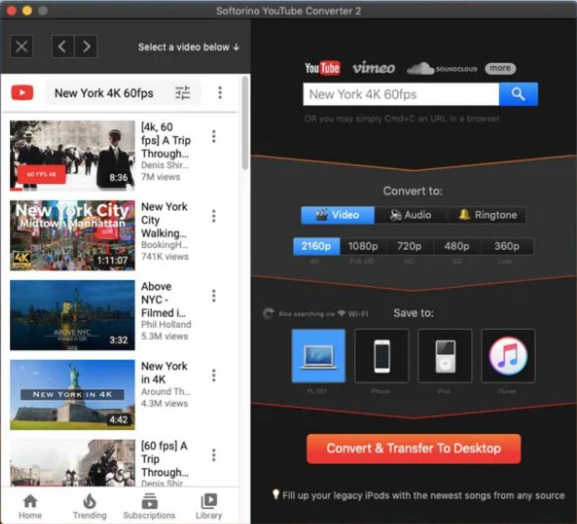
Task: Click the YouTube search box showing New York 4K 60fps
Action: click(x=123, y=93)
